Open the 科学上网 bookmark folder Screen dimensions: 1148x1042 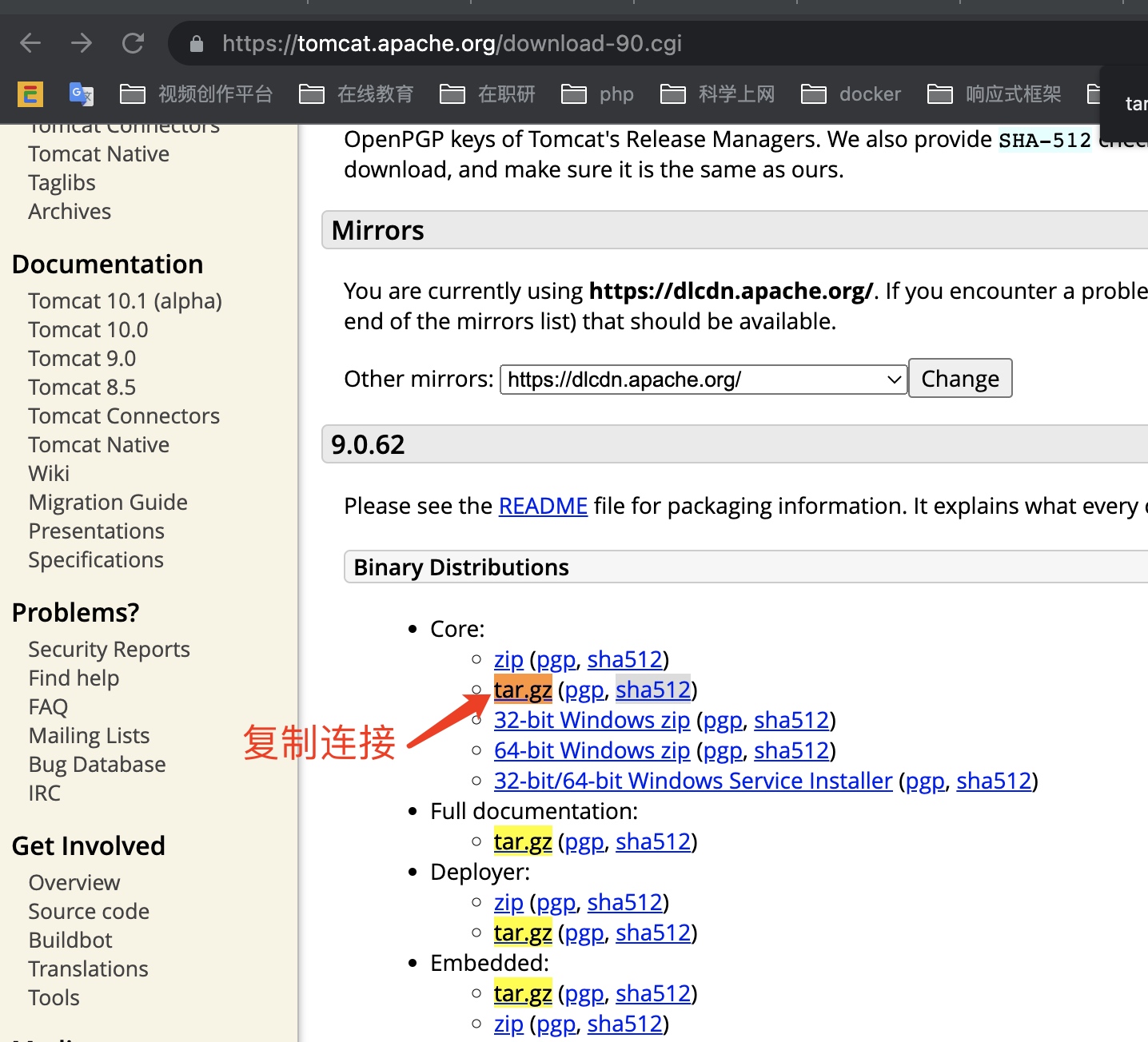(718, 94)
